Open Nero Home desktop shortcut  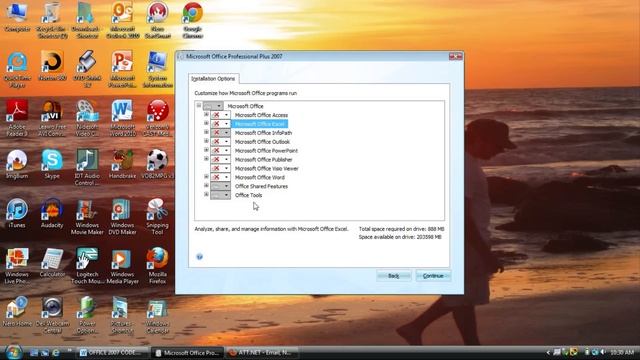[17, 312]
